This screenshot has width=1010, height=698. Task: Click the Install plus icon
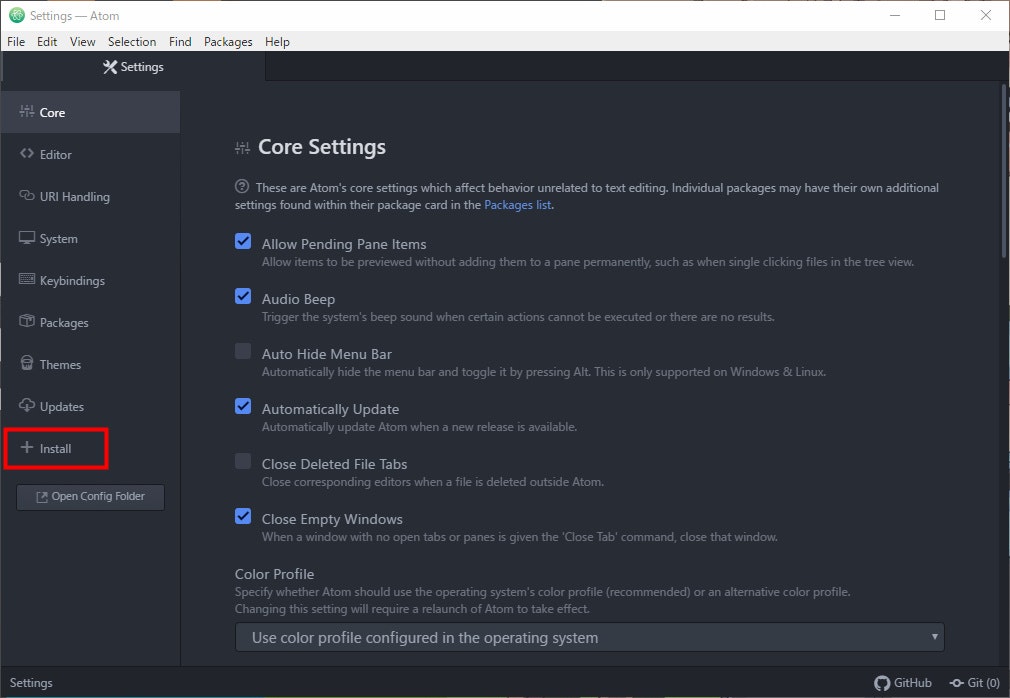(x=27, y=448)
